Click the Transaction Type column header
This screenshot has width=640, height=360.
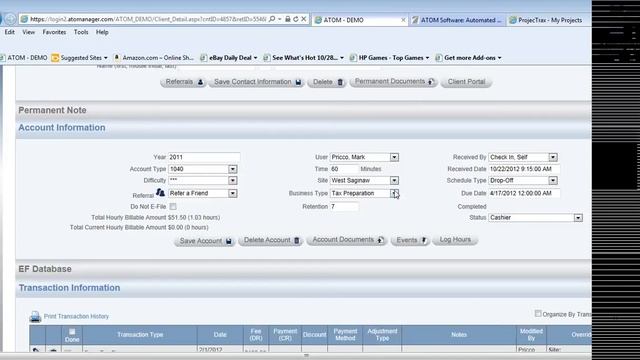pos(140,335)
